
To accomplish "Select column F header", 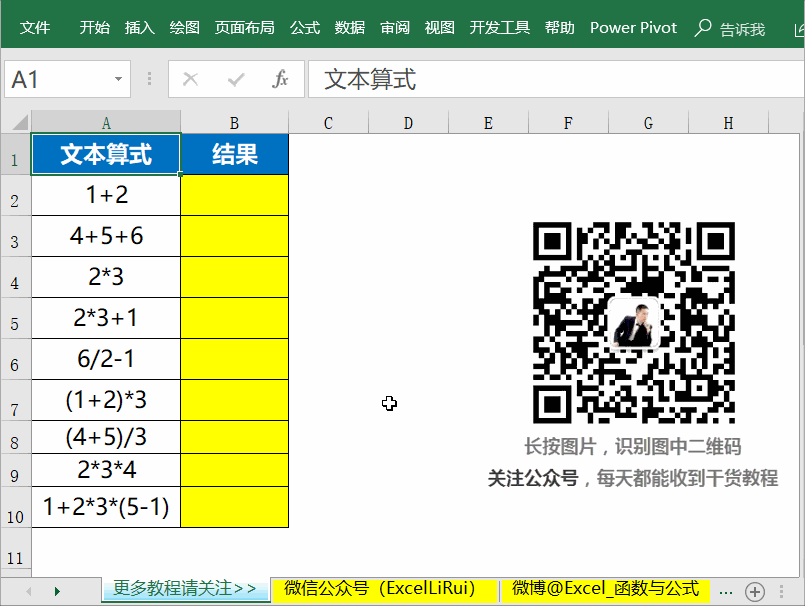I will (568, 123).
